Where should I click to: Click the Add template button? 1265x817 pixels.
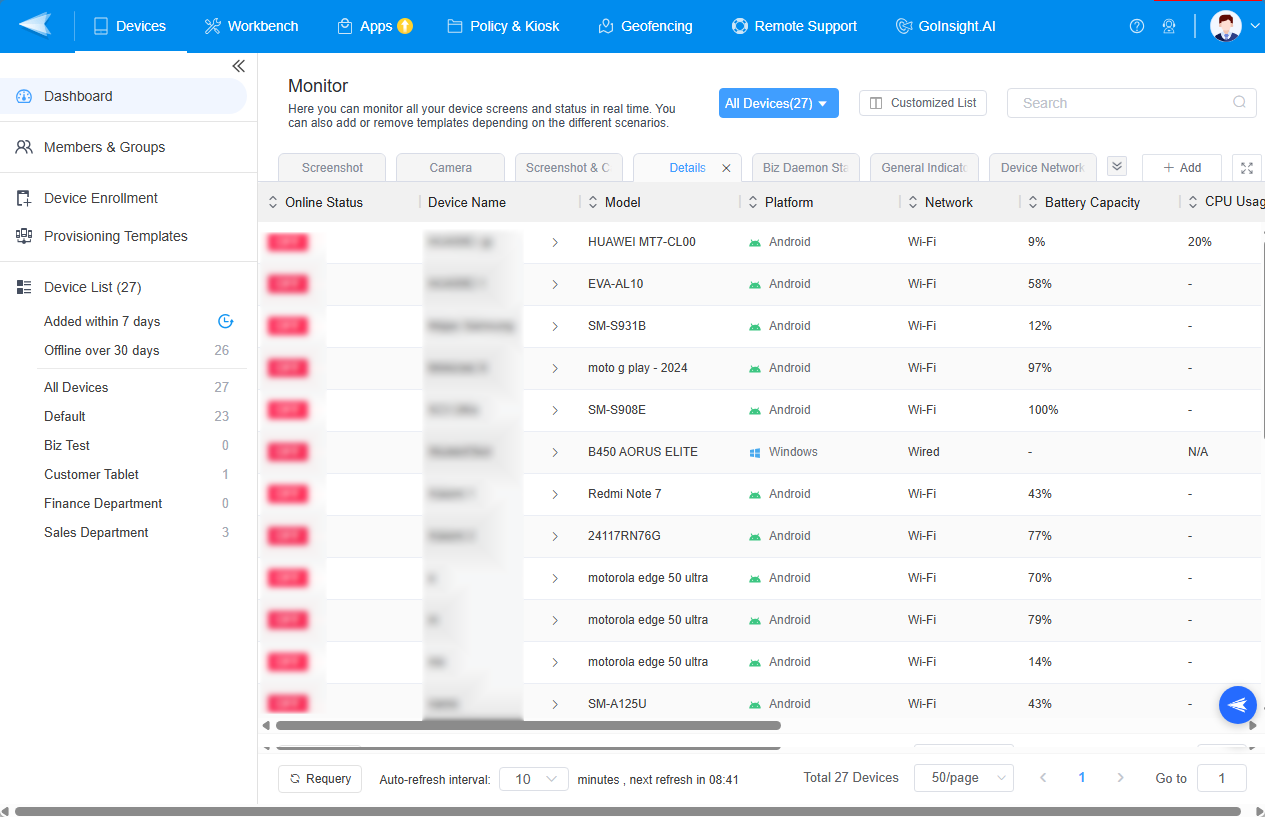tap(1182, 168)
